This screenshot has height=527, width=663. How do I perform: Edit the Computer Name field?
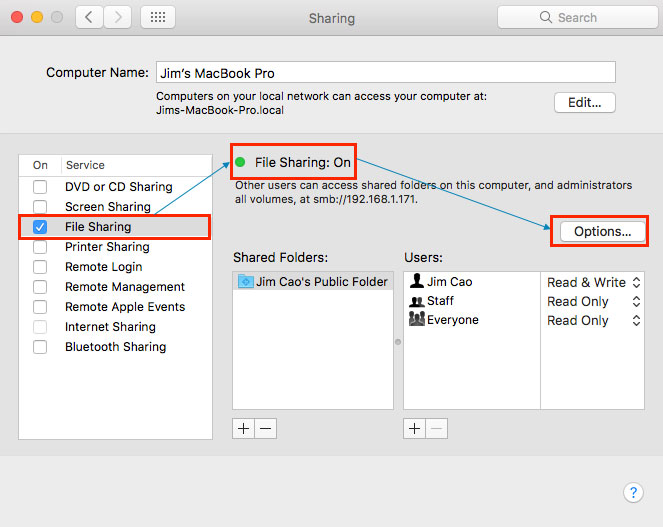386,73
